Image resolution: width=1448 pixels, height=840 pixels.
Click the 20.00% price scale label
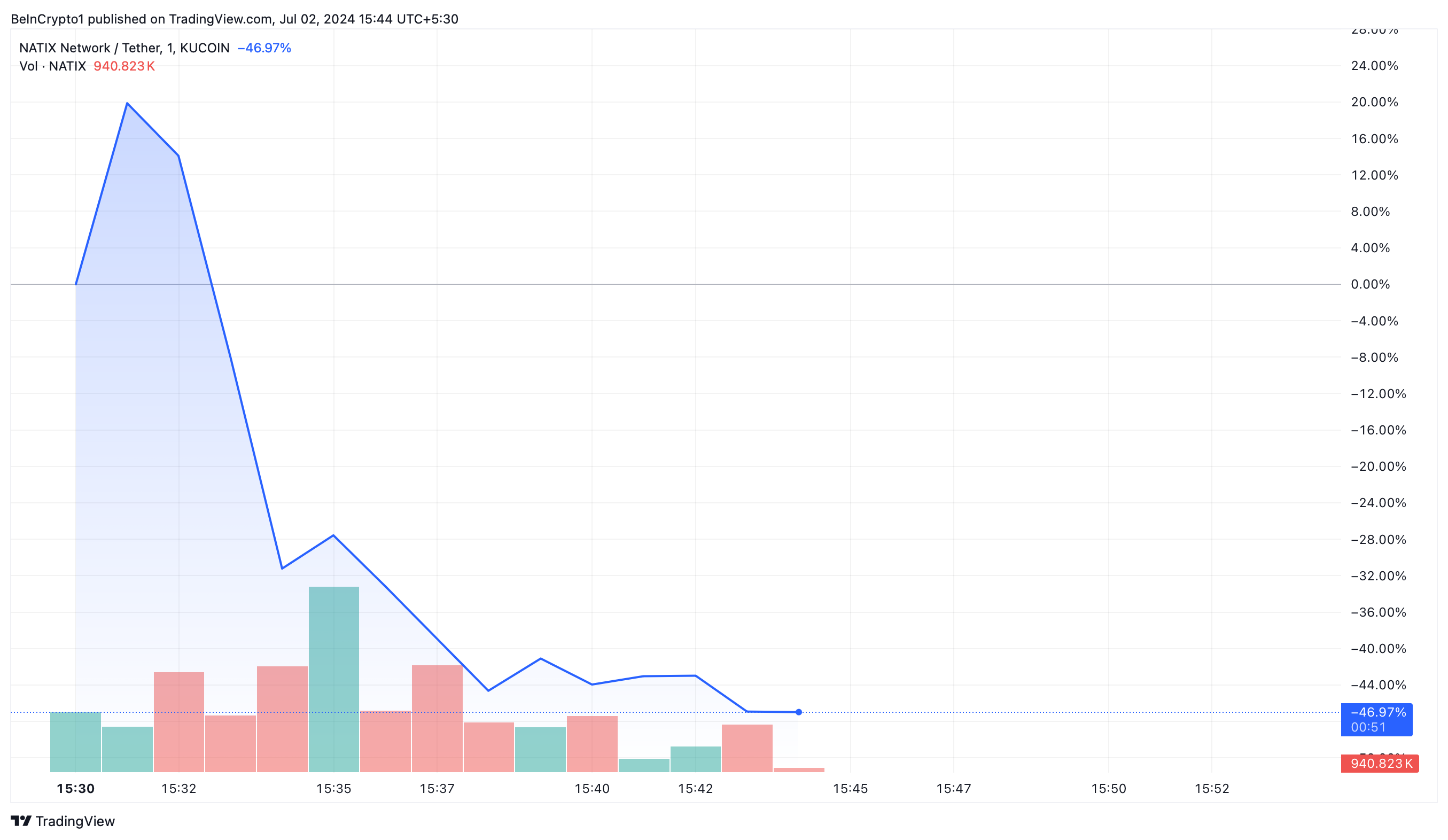pyautogui.click(x=1374, y=102)
